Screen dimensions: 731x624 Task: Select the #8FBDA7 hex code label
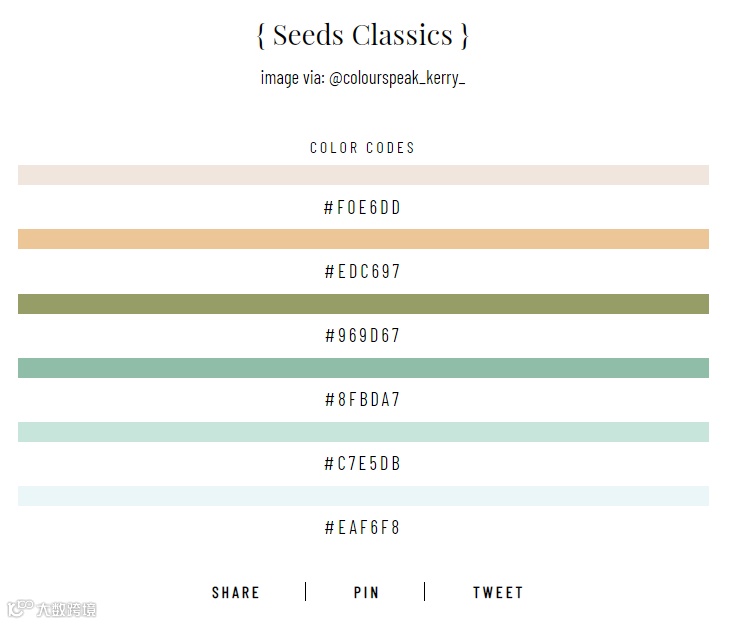tap(363, 400)
